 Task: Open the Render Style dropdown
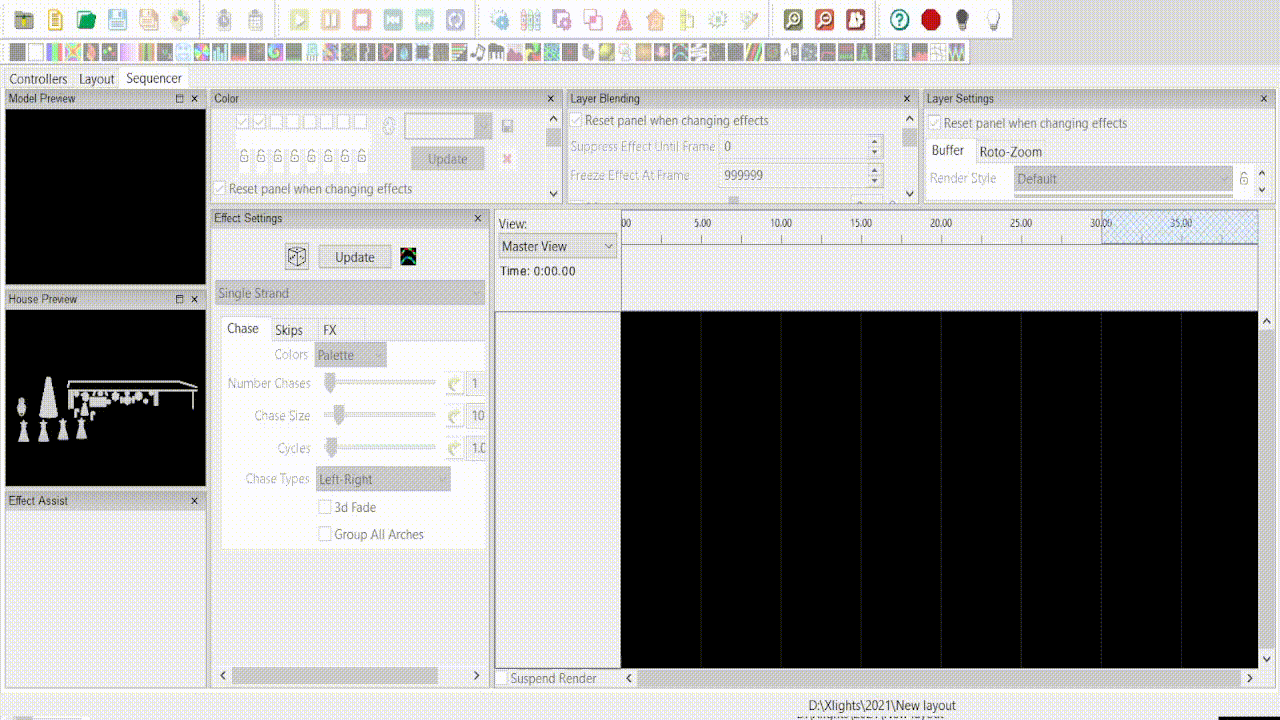click(x=1122, y=179)
